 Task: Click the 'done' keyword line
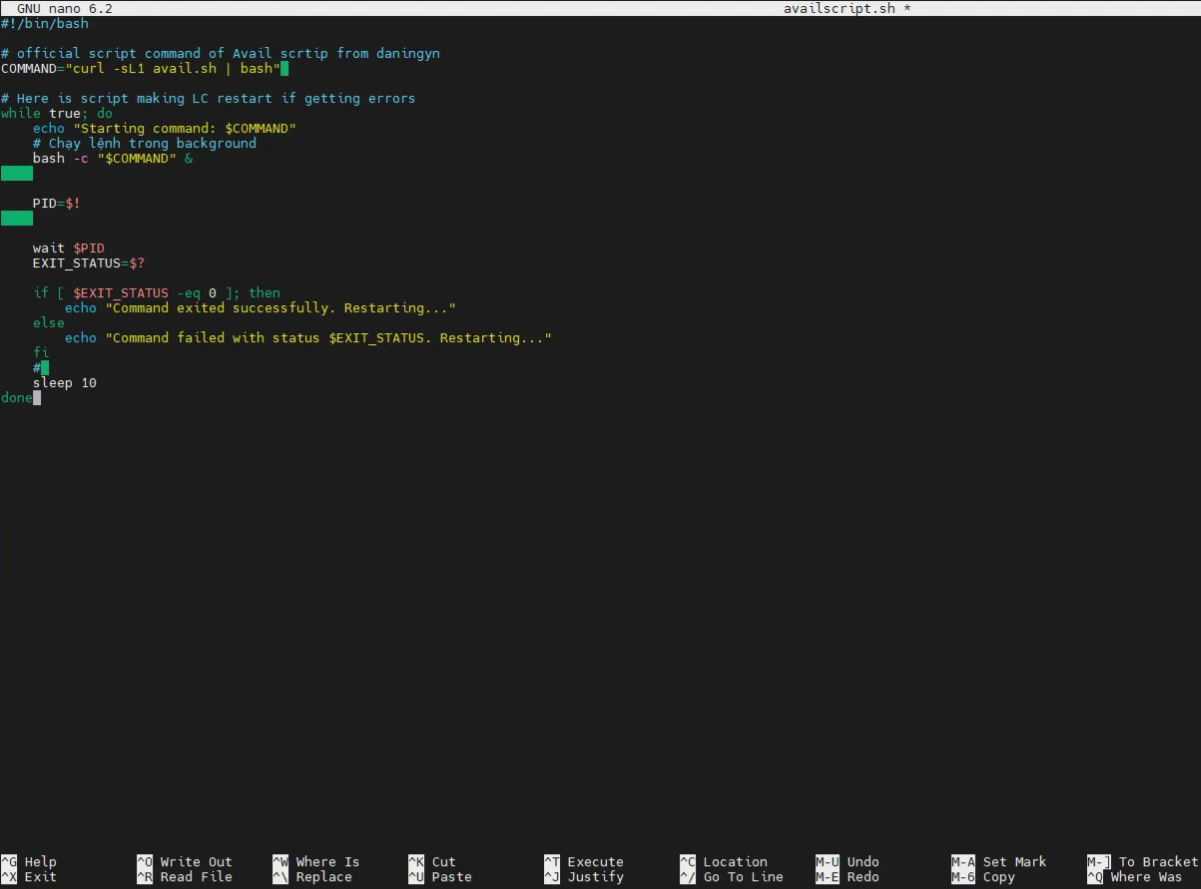(x=17, y=398)
